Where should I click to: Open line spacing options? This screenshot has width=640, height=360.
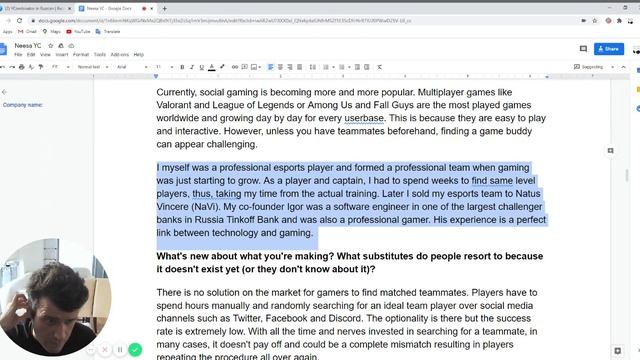(313, 67)
